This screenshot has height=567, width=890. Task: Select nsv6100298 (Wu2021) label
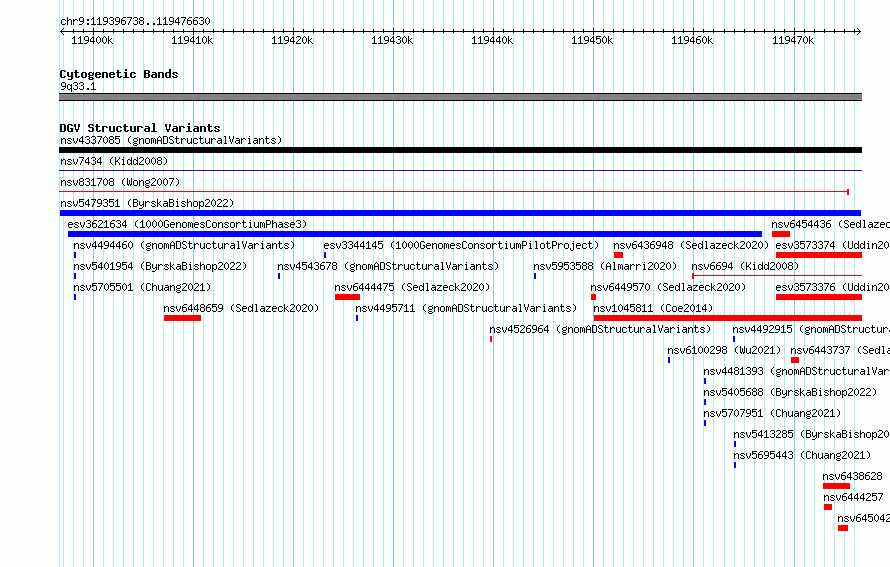pyautogui.click(x=724, y=350)
